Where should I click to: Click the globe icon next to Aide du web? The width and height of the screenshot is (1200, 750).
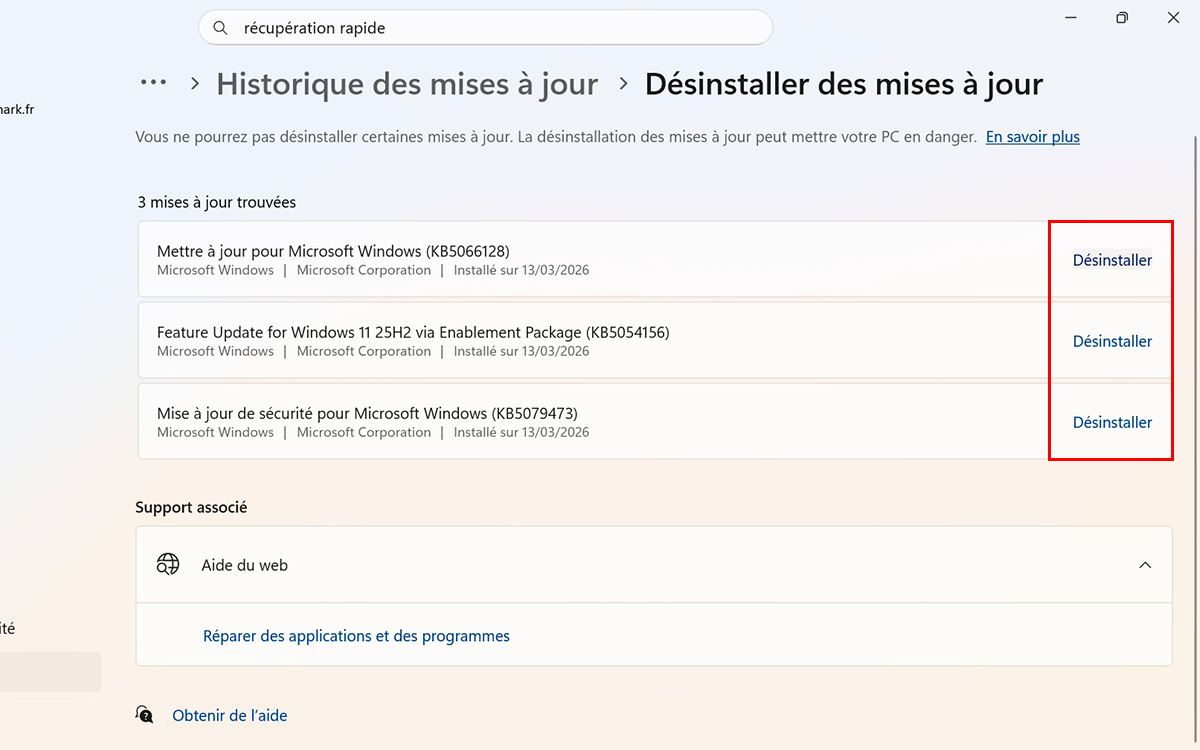(168, 564)
